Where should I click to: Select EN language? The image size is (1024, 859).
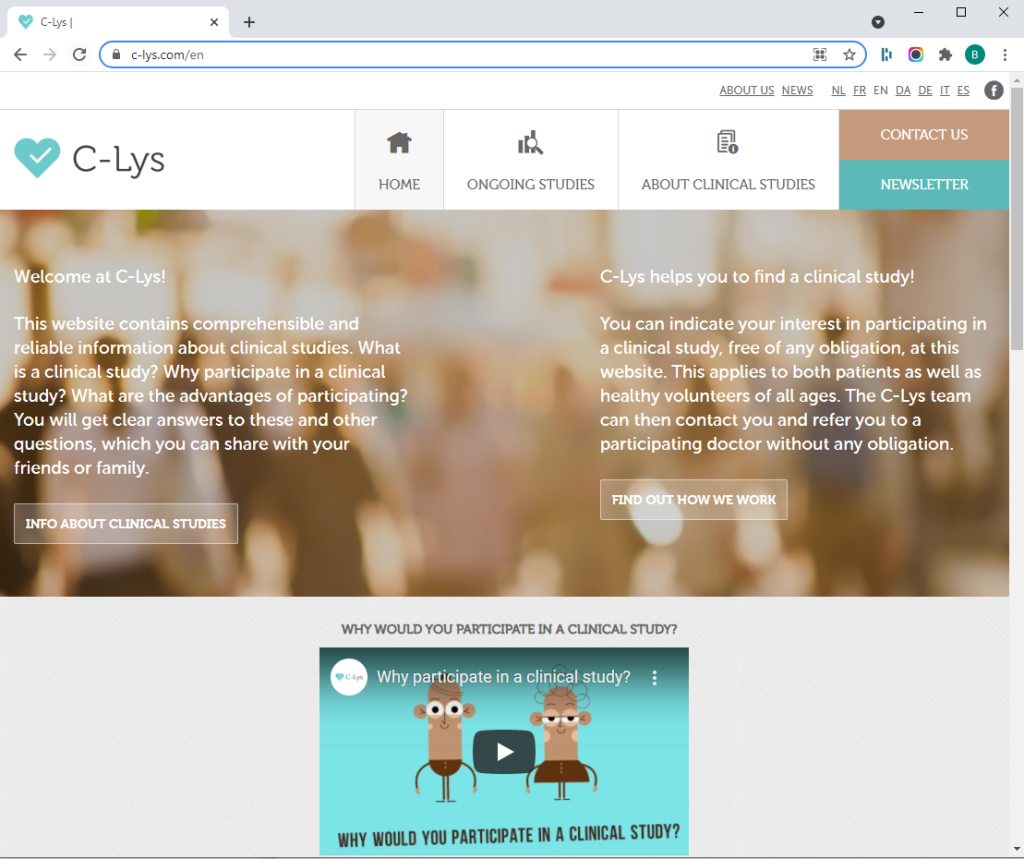(880, 90)
